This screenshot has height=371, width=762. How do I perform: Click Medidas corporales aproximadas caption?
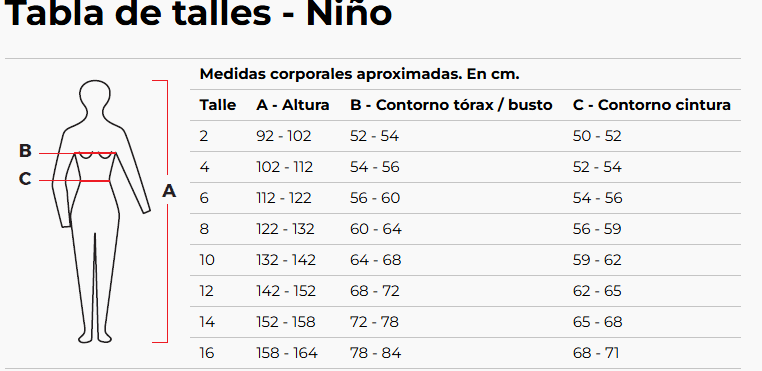(359, 74)
